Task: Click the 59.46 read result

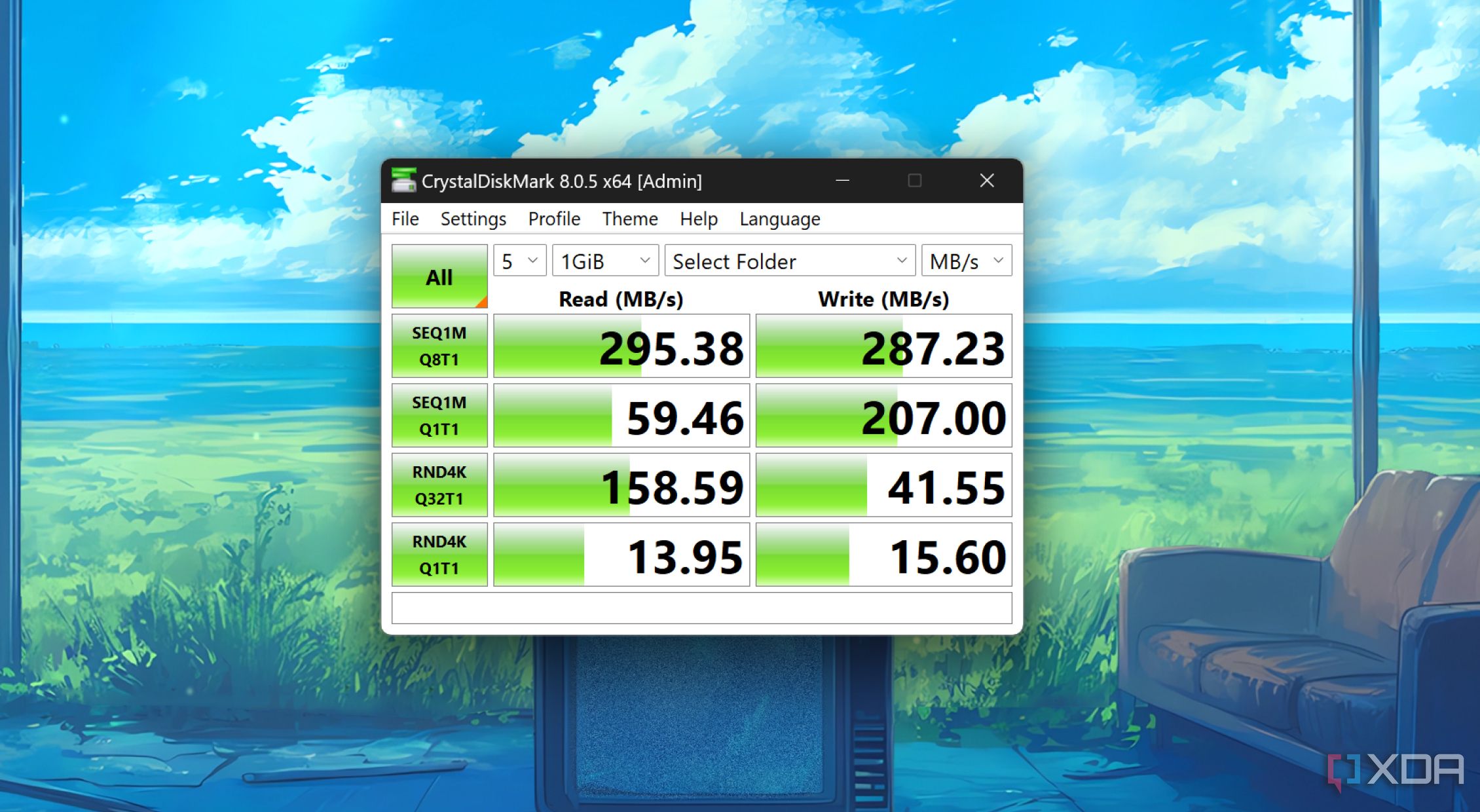Action: click(621, 415)
